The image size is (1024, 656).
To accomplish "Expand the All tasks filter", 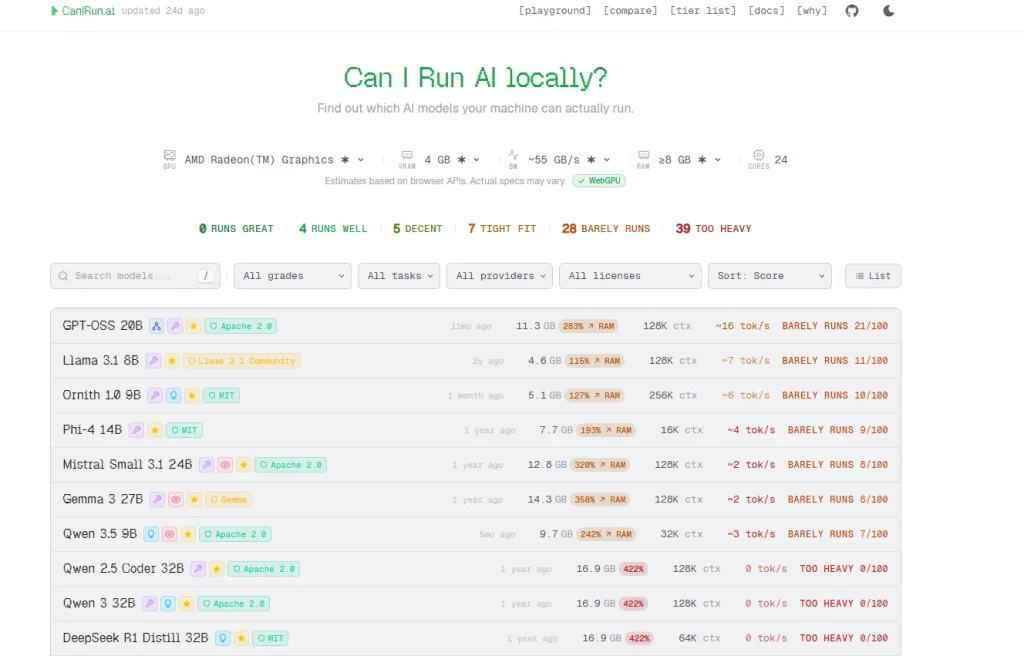I will (399, 276).
